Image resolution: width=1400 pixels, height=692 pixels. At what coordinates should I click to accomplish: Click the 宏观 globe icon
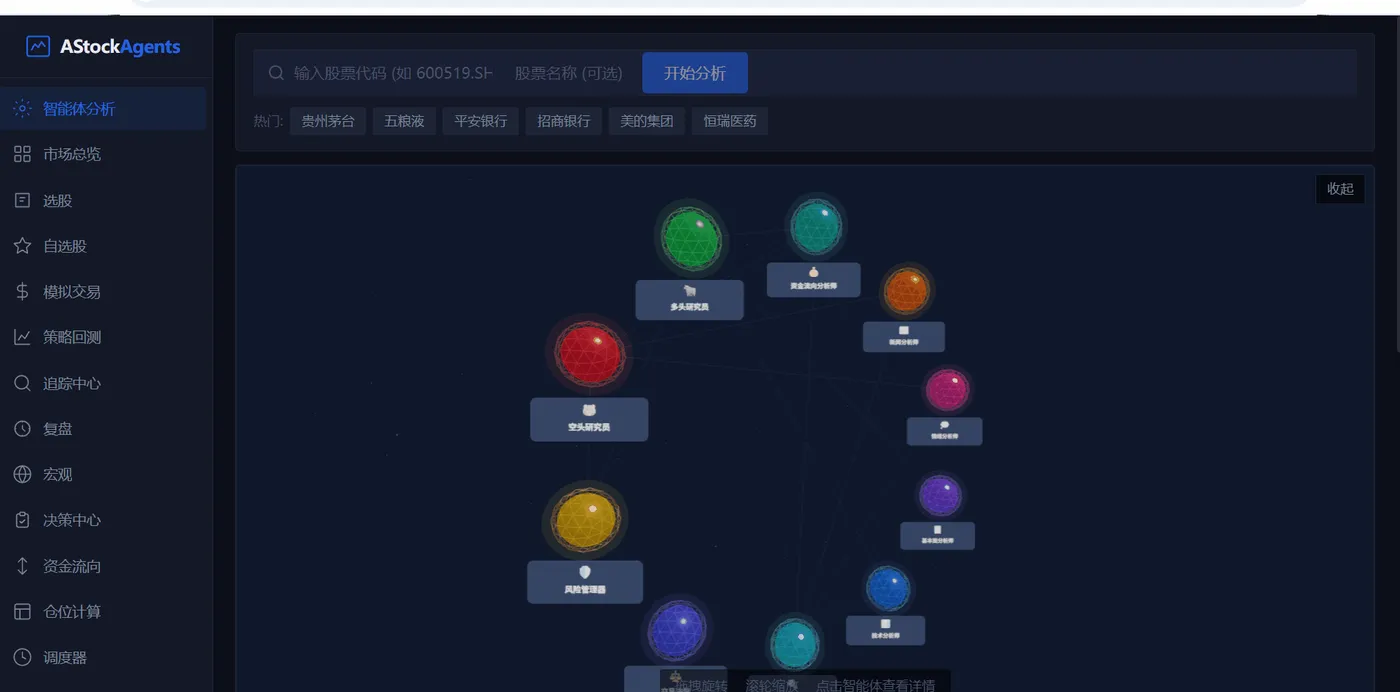(x=22, y=474)
